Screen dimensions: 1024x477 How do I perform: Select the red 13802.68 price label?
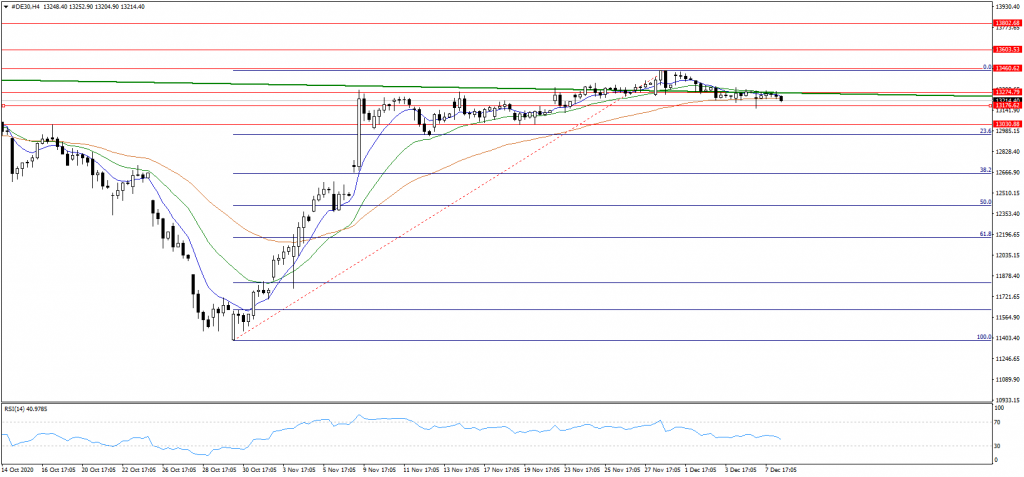pyautogui.click(x=1006, y=22)
